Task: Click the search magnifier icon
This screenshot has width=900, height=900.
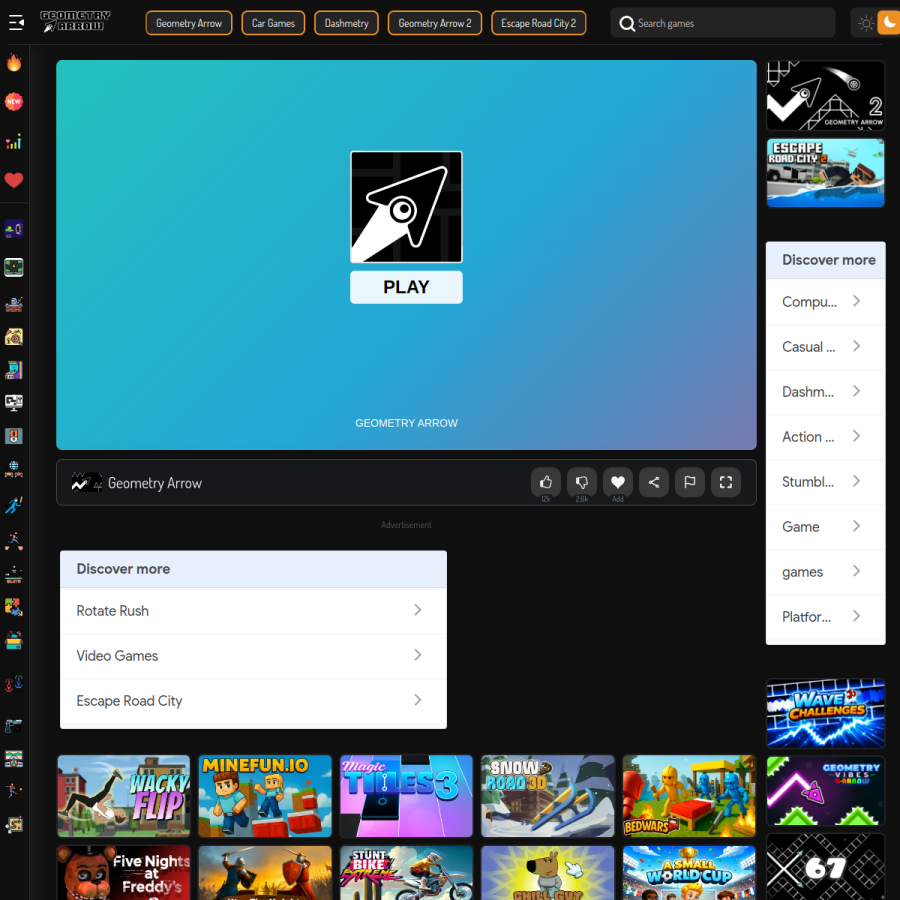Action: click(x=627, y=24)
